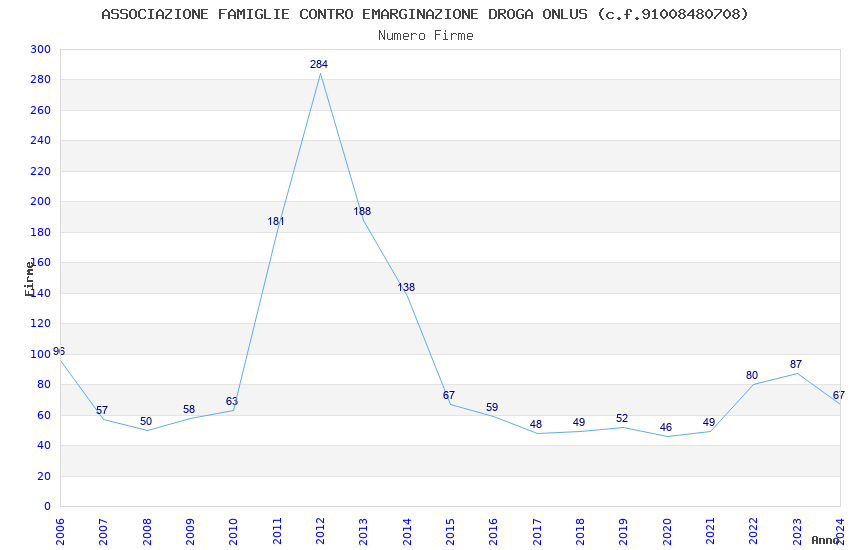
Task: Click the data label 59 for 2016
Action: pos(492,407)
